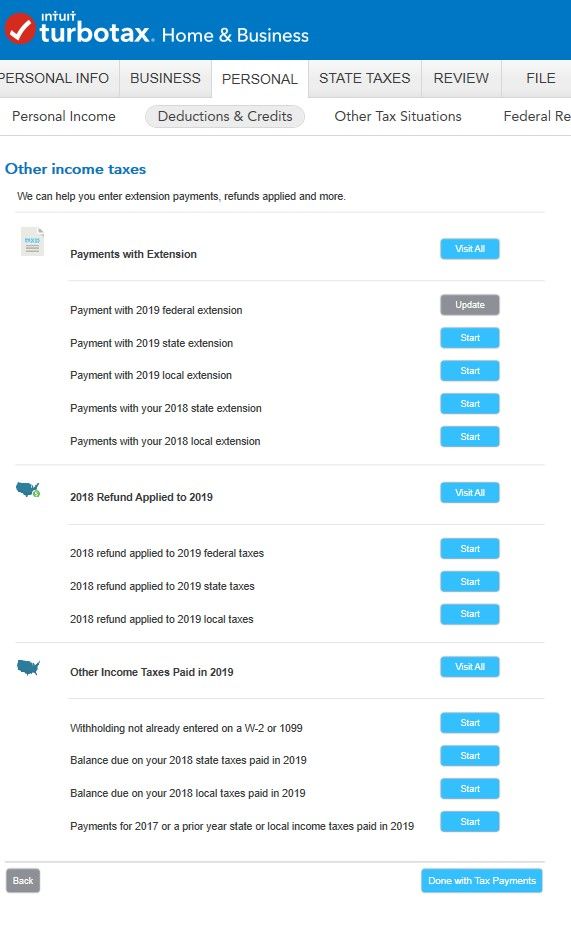Click Done with Tax Payments
571x925 pixels.
click(481, 881)
